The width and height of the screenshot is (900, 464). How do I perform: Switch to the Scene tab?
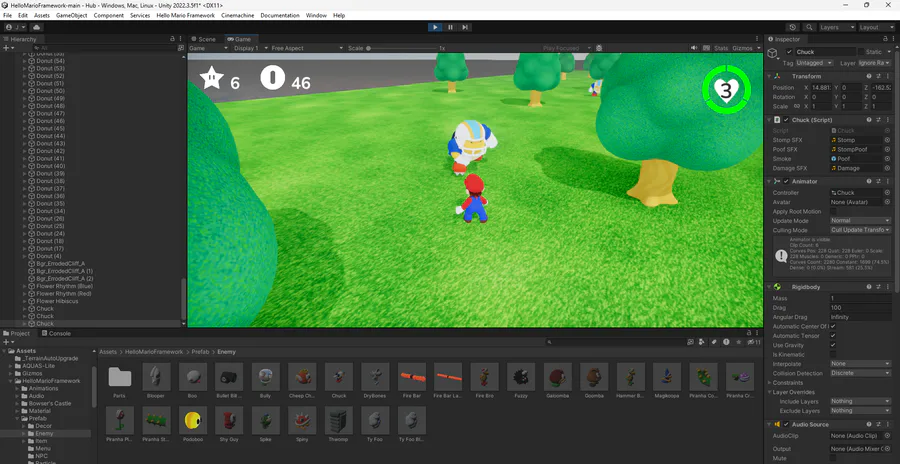(203, 39)
